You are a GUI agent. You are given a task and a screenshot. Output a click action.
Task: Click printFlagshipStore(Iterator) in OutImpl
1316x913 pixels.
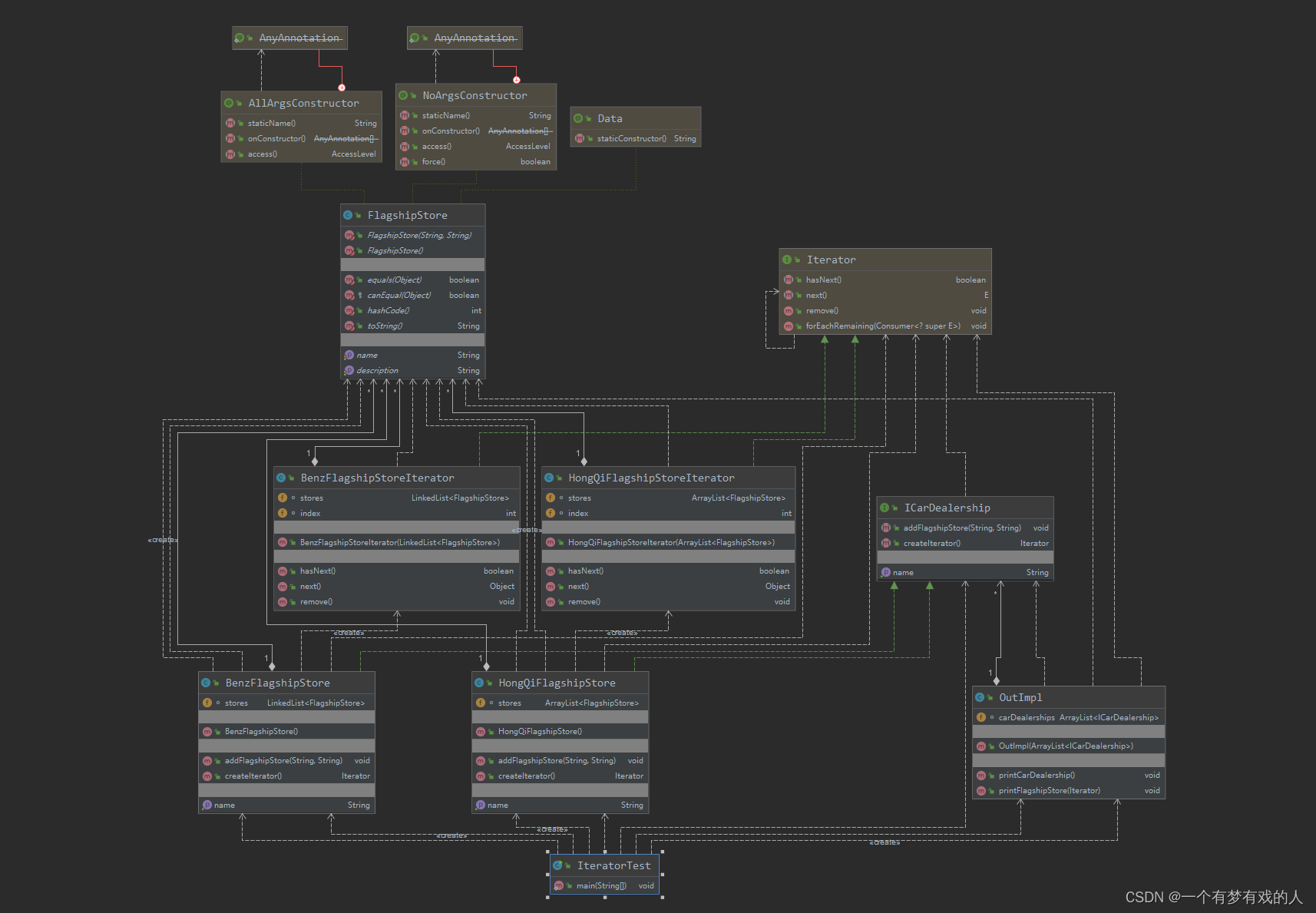tap(1068, 791)
